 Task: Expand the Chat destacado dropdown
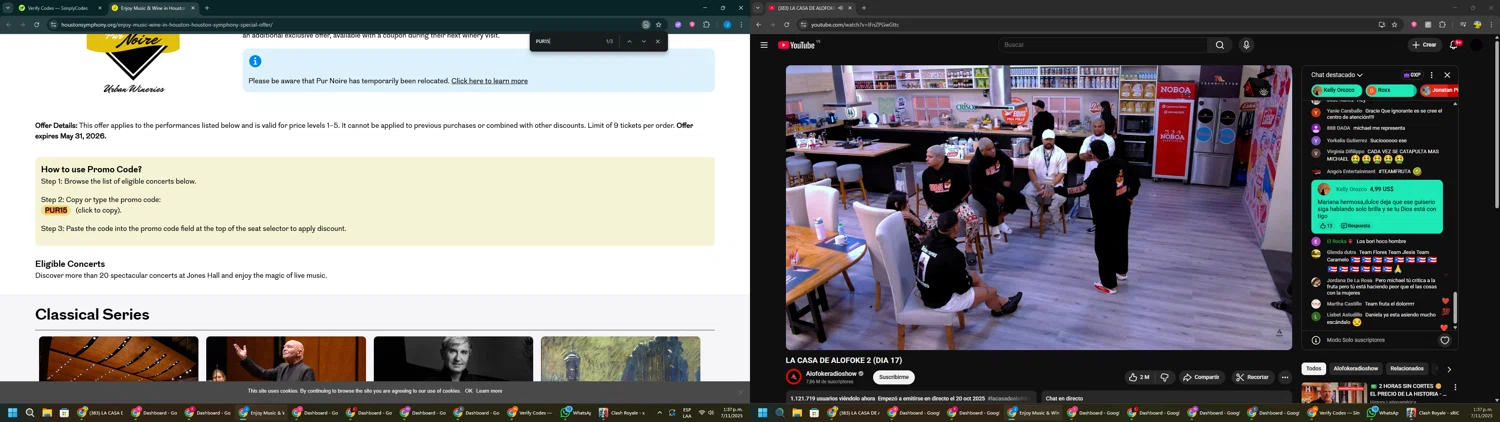(x=1337, y=75)
